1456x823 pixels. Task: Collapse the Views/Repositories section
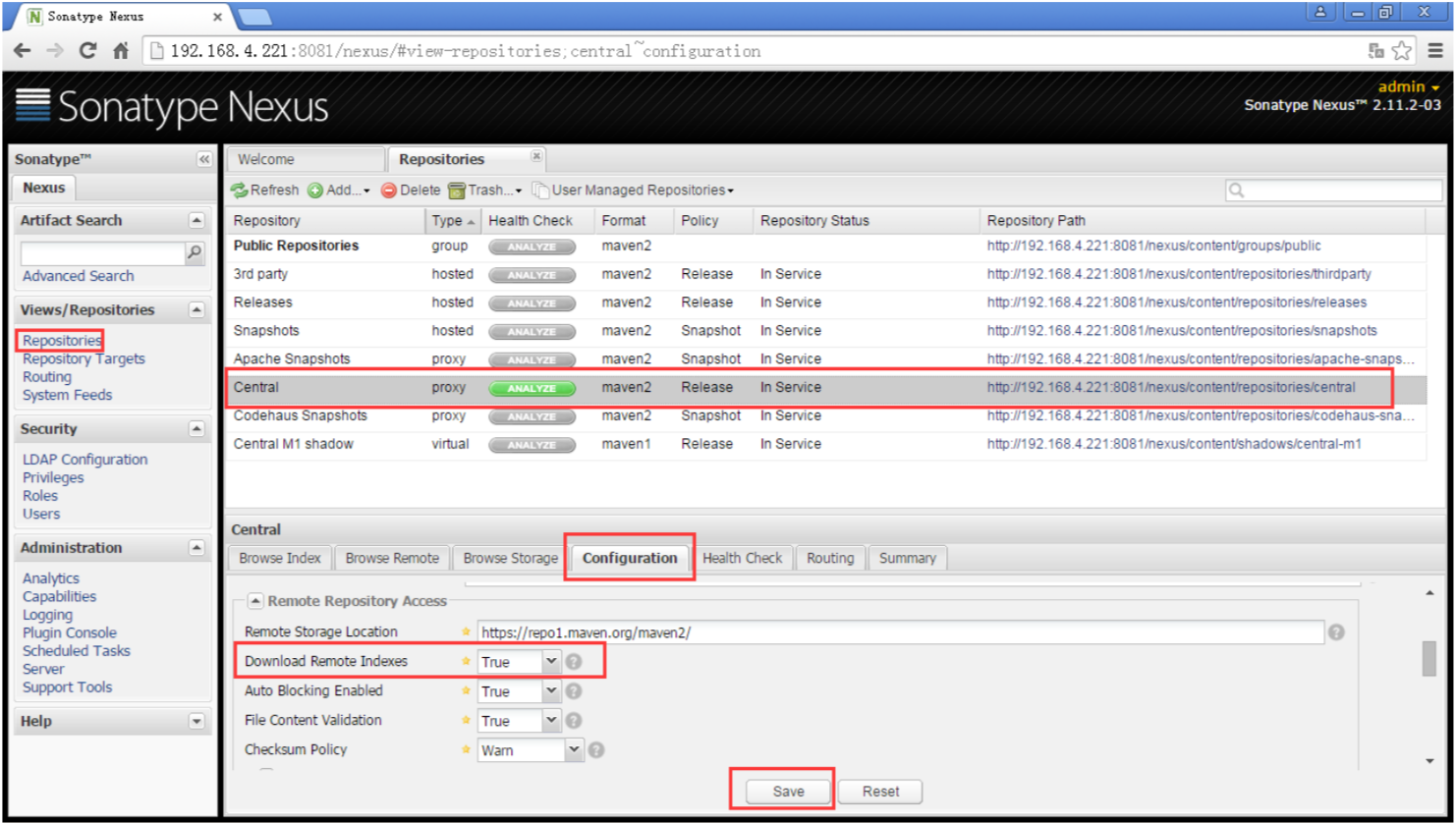196,310
